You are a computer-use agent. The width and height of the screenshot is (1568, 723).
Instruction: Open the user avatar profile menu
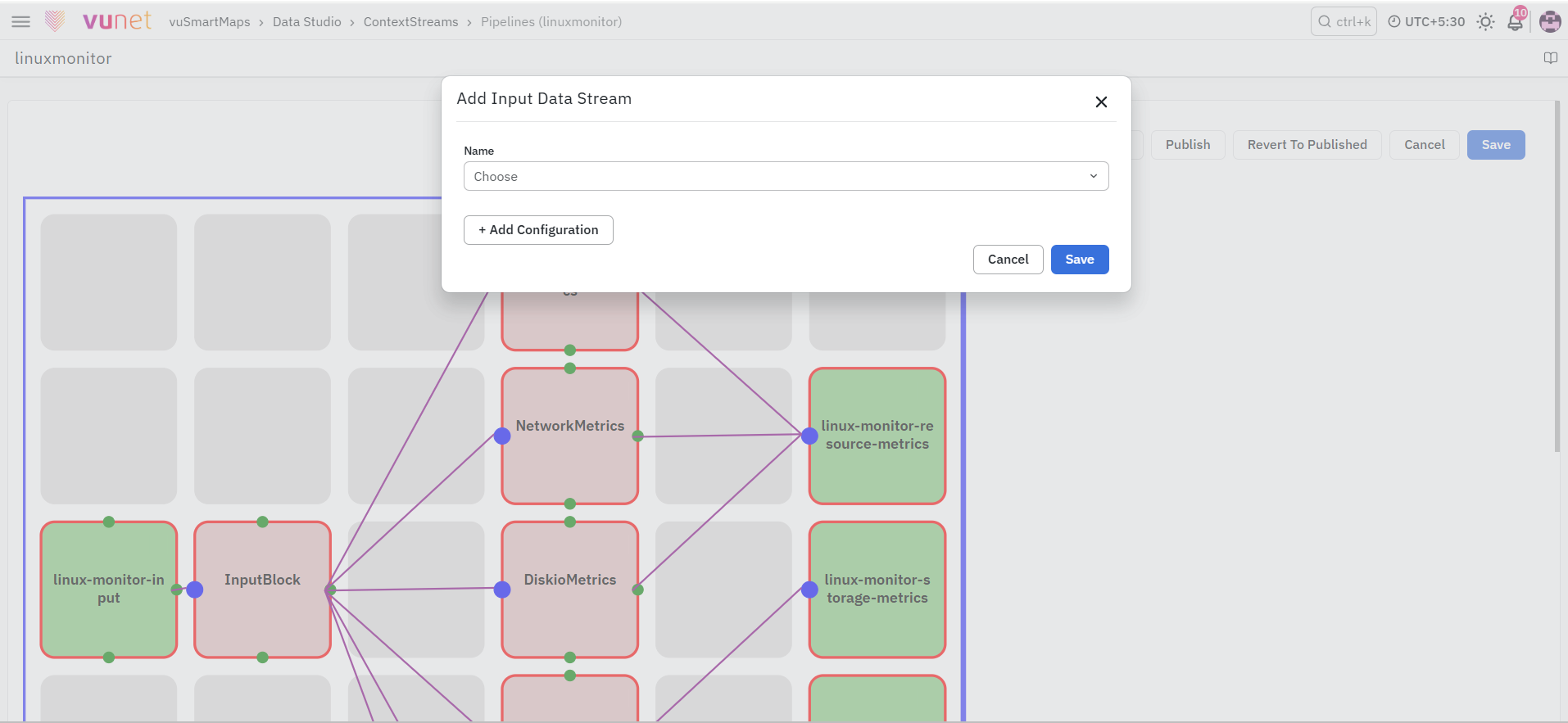coord(1550,22)
